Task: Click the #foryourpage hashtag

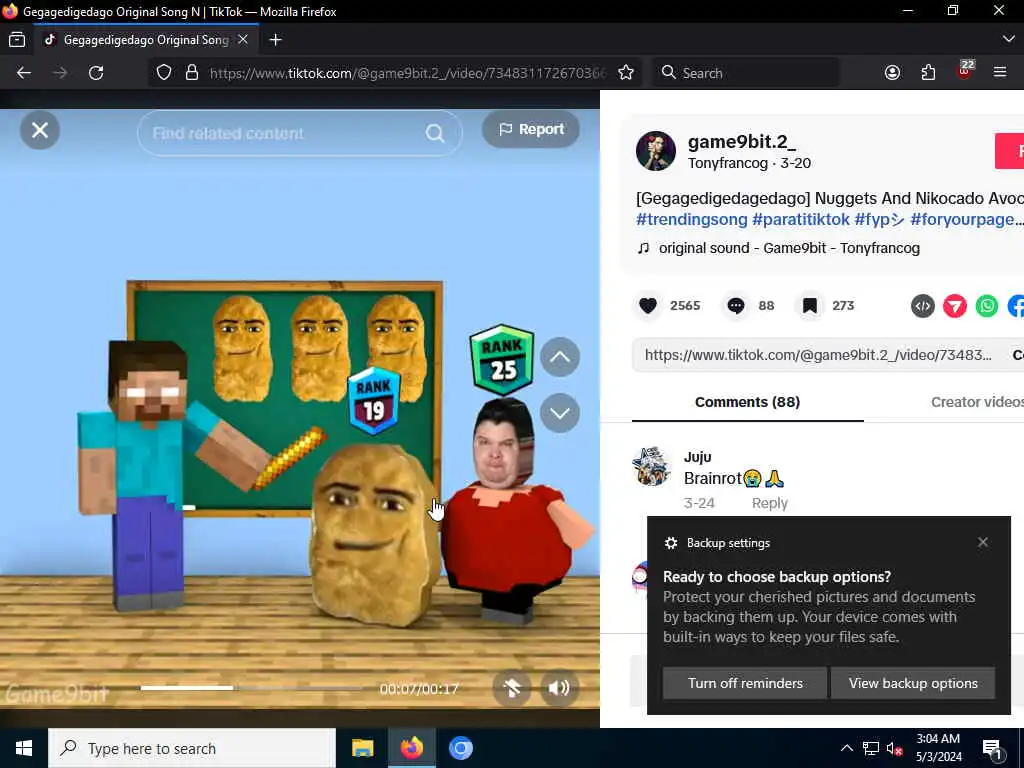Action: 962,219
